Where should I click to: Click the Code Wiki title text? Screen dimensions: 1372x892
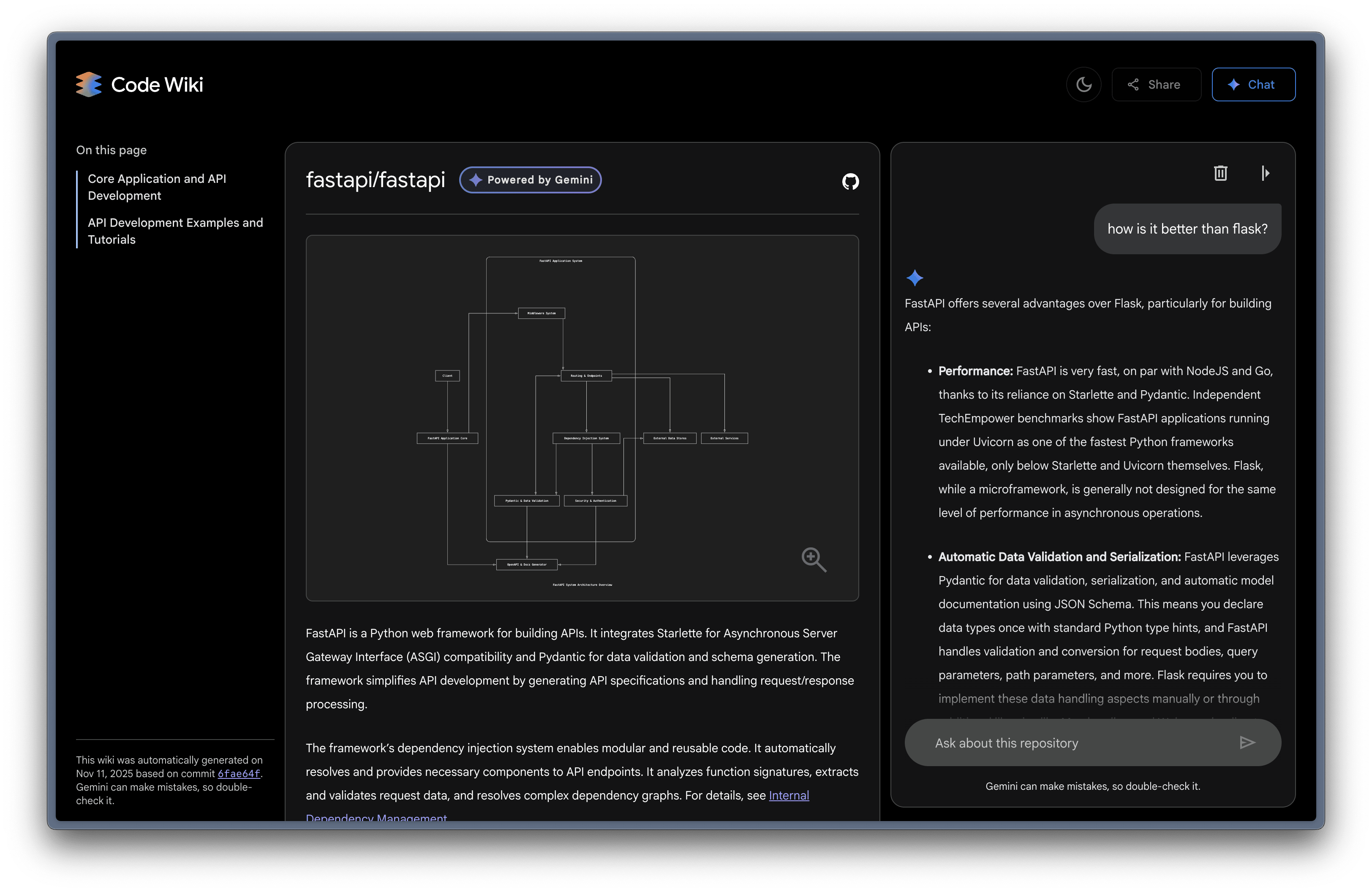157,85
